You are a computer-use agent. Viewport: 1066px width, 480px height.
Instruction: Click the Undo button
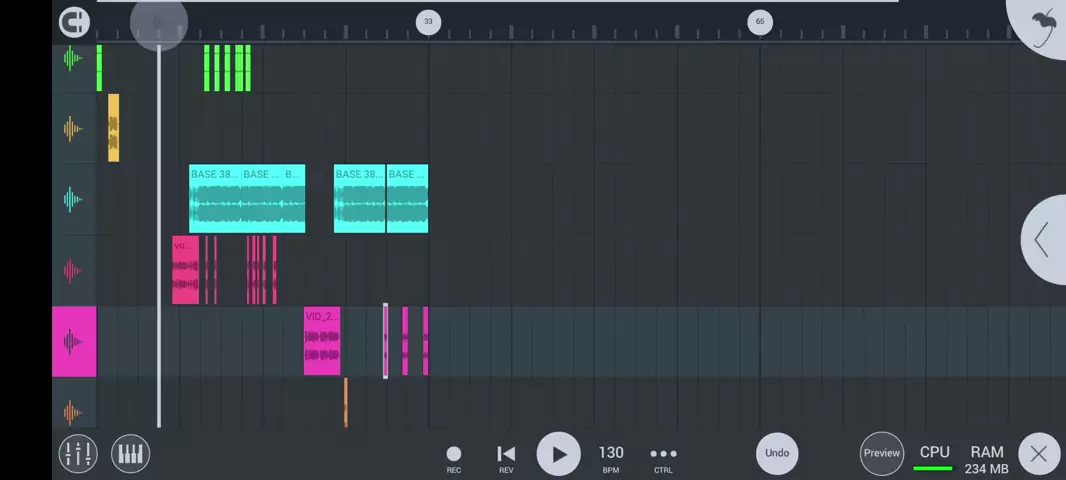[x=777, y=453]
